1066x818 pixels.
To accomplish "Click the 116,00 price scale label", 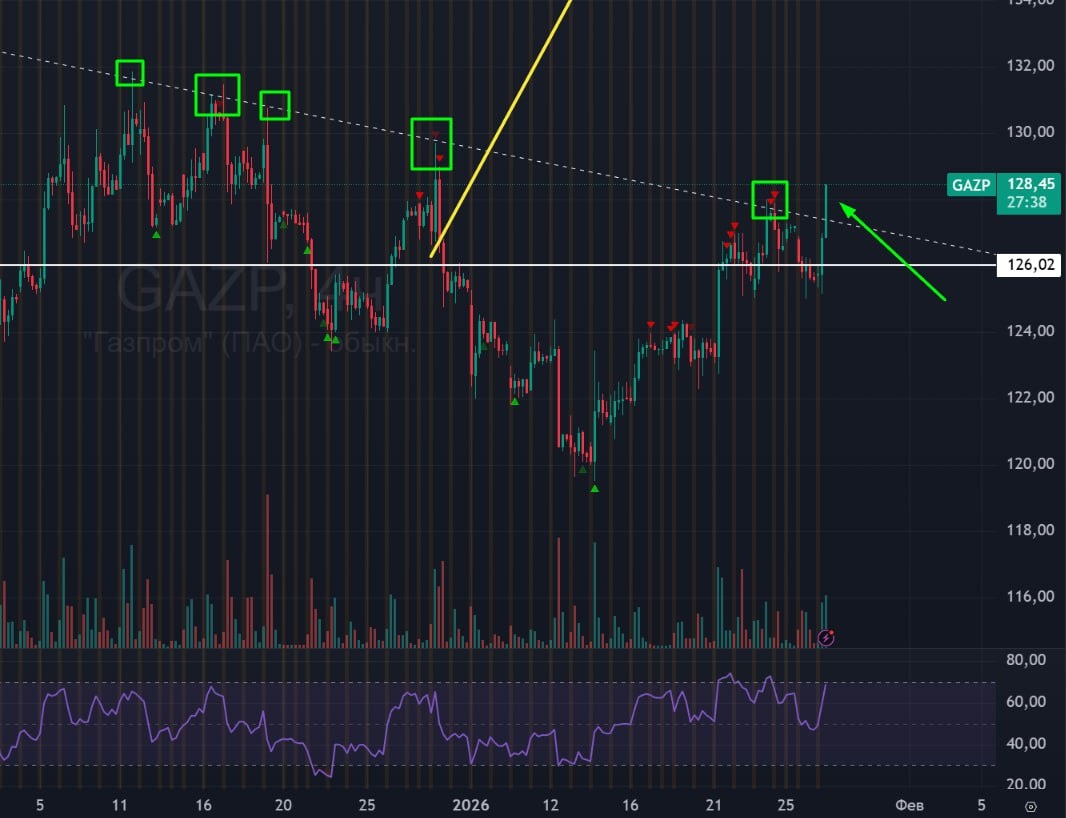I will click(1030, 596).
